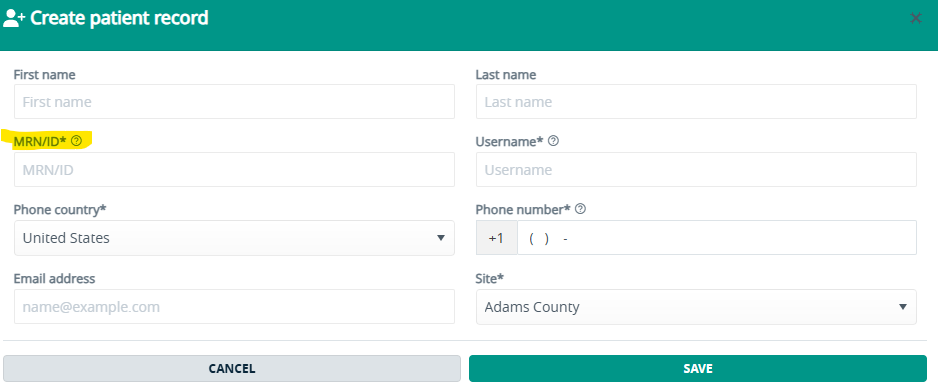Click the First name label
Screen dimensions: 938x392
pos(44,75)
